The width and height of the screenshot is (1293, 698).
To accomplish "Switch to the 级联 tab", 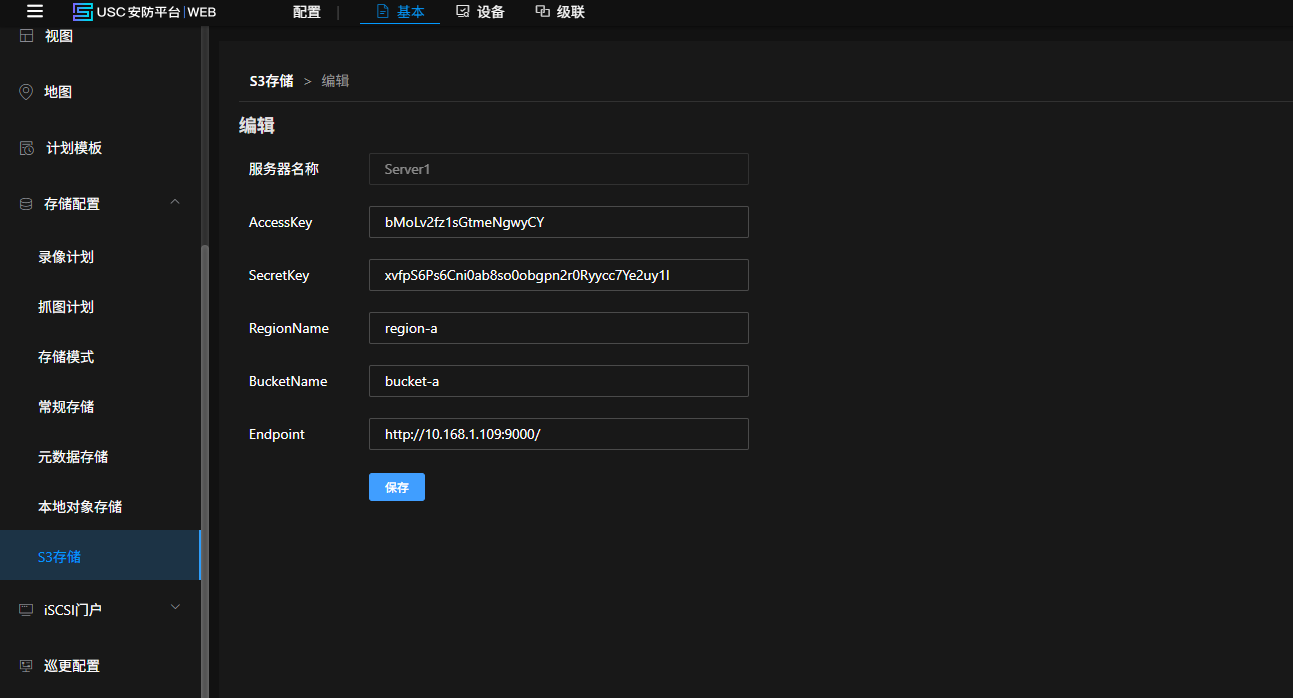I will (x=560, y=12).
